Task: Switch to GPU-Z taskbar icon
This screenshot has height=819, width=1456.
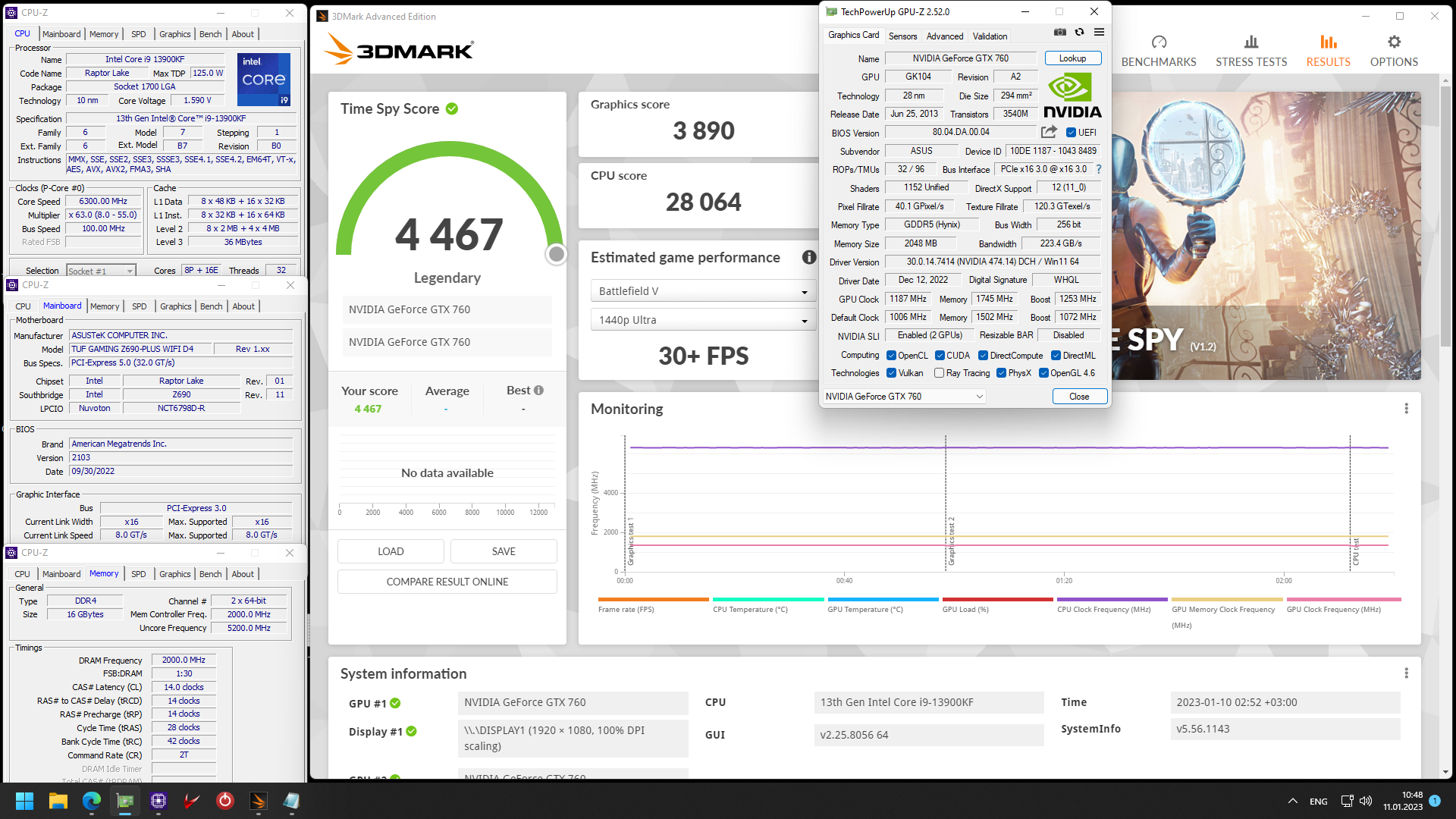Action: (x=125, y=801)
